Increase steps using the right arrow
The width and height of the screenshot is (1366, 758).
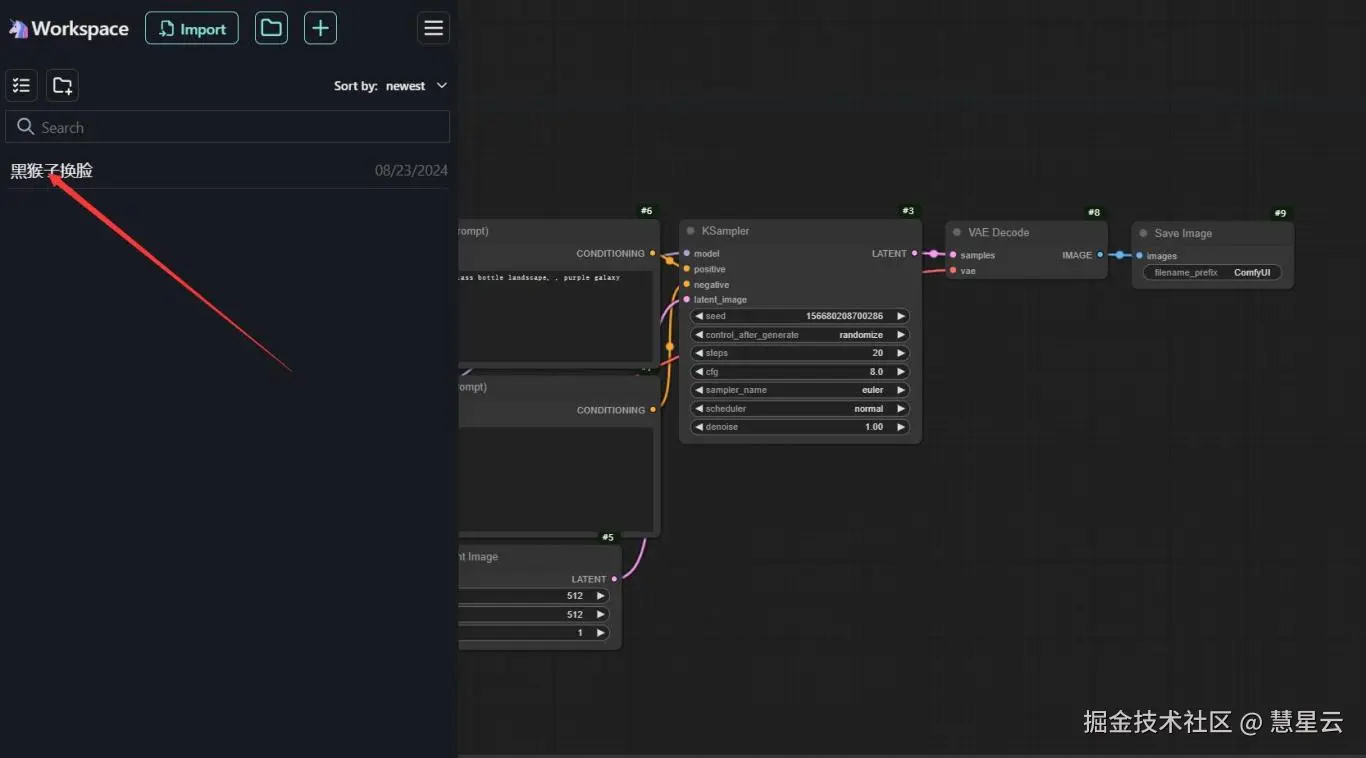click(901, 353)
